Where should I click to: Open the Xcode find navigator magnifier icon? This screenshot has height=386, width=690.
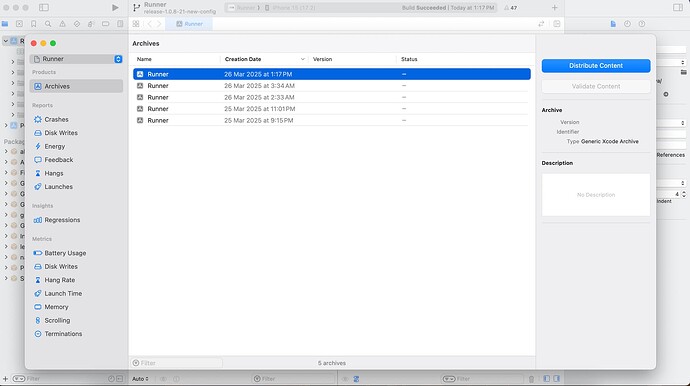[48, 24]
